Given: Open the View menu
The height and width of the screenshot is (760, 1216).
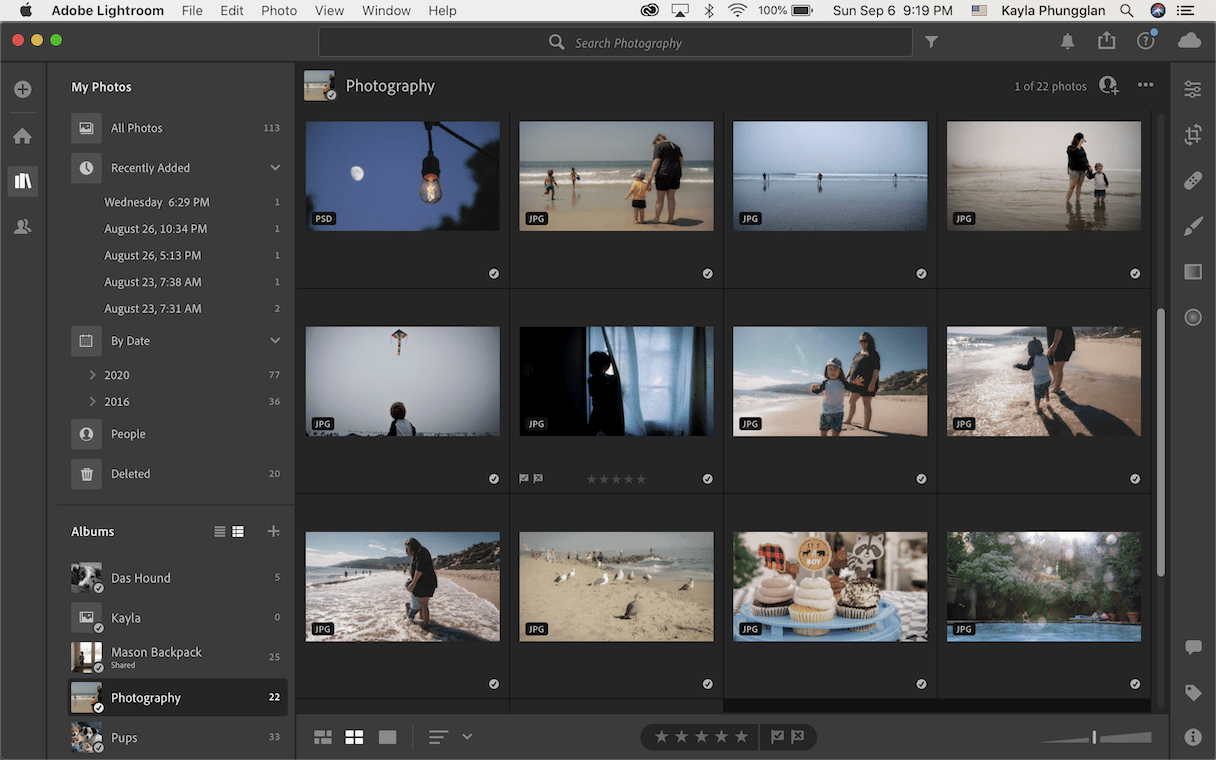Looking at the screenshot, I should (x=329, y=11).
